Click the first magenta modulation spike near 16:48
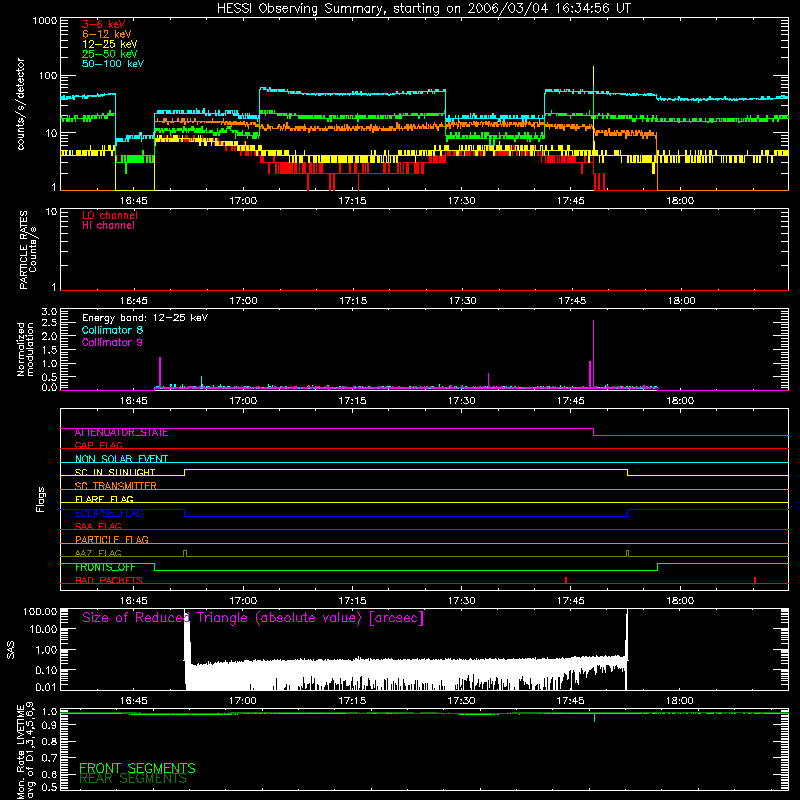The image size is (800, 800). pos(160,372)
